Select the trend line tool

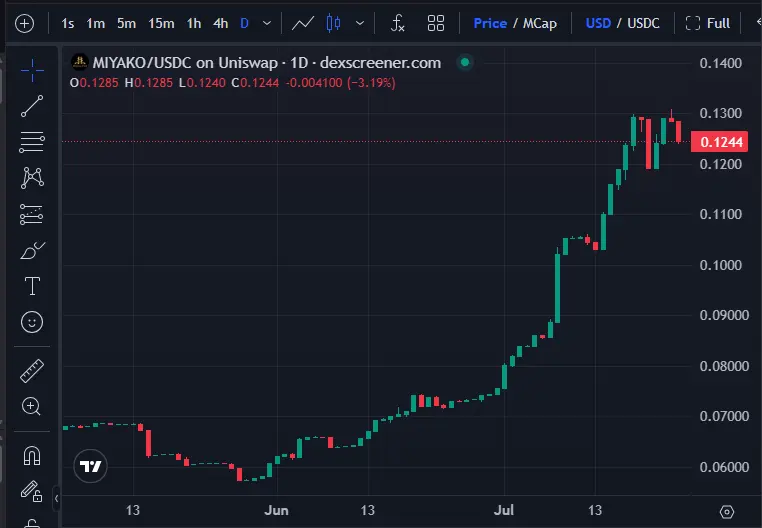32,106
